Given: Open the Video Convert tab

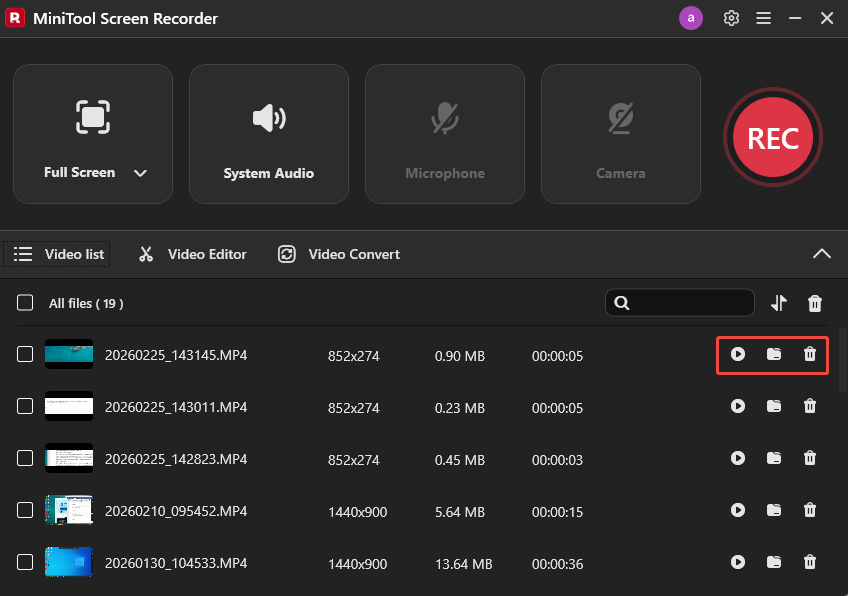Looking at the screenshot, I should [x=338, y=254].
